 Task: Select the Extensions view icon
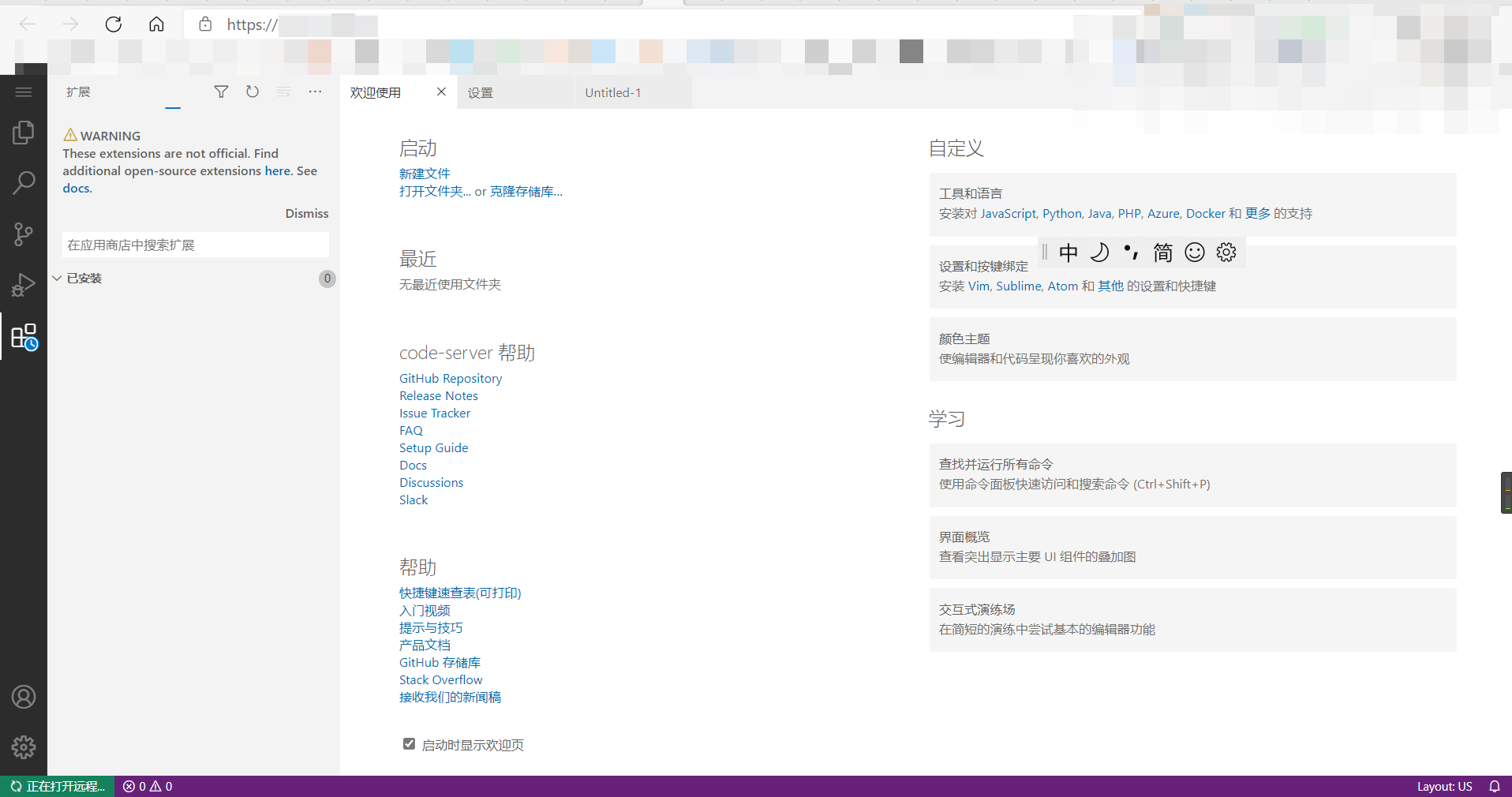(x=24, y=337)
